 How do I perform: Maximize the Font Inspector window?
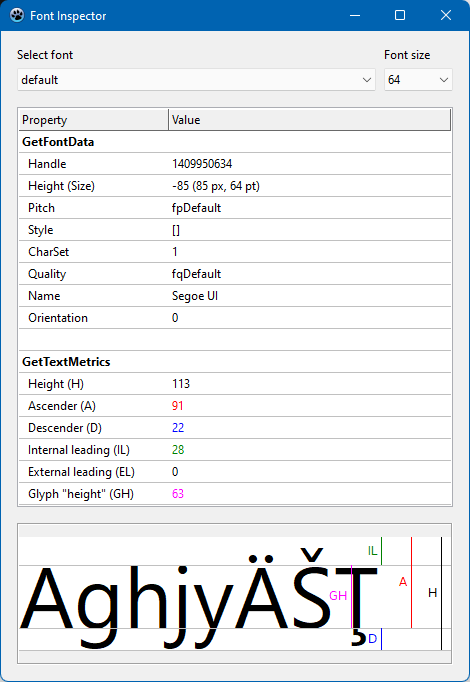400,16
